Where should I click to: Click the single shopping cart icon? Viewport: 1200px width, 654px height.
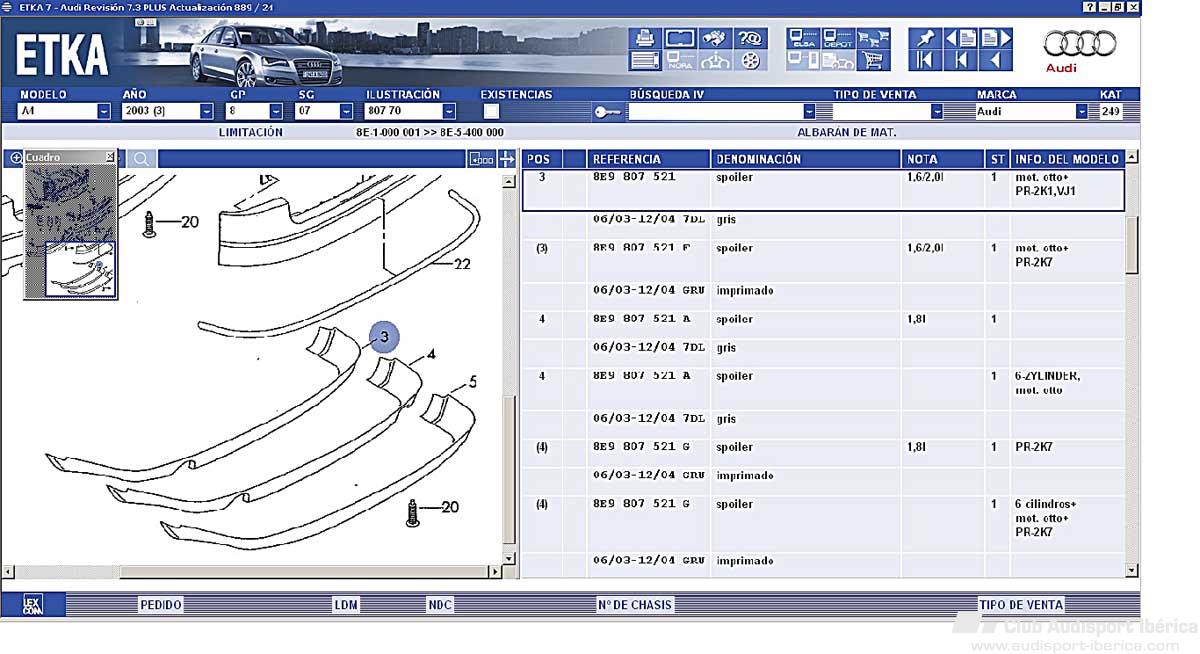[873, 61]
